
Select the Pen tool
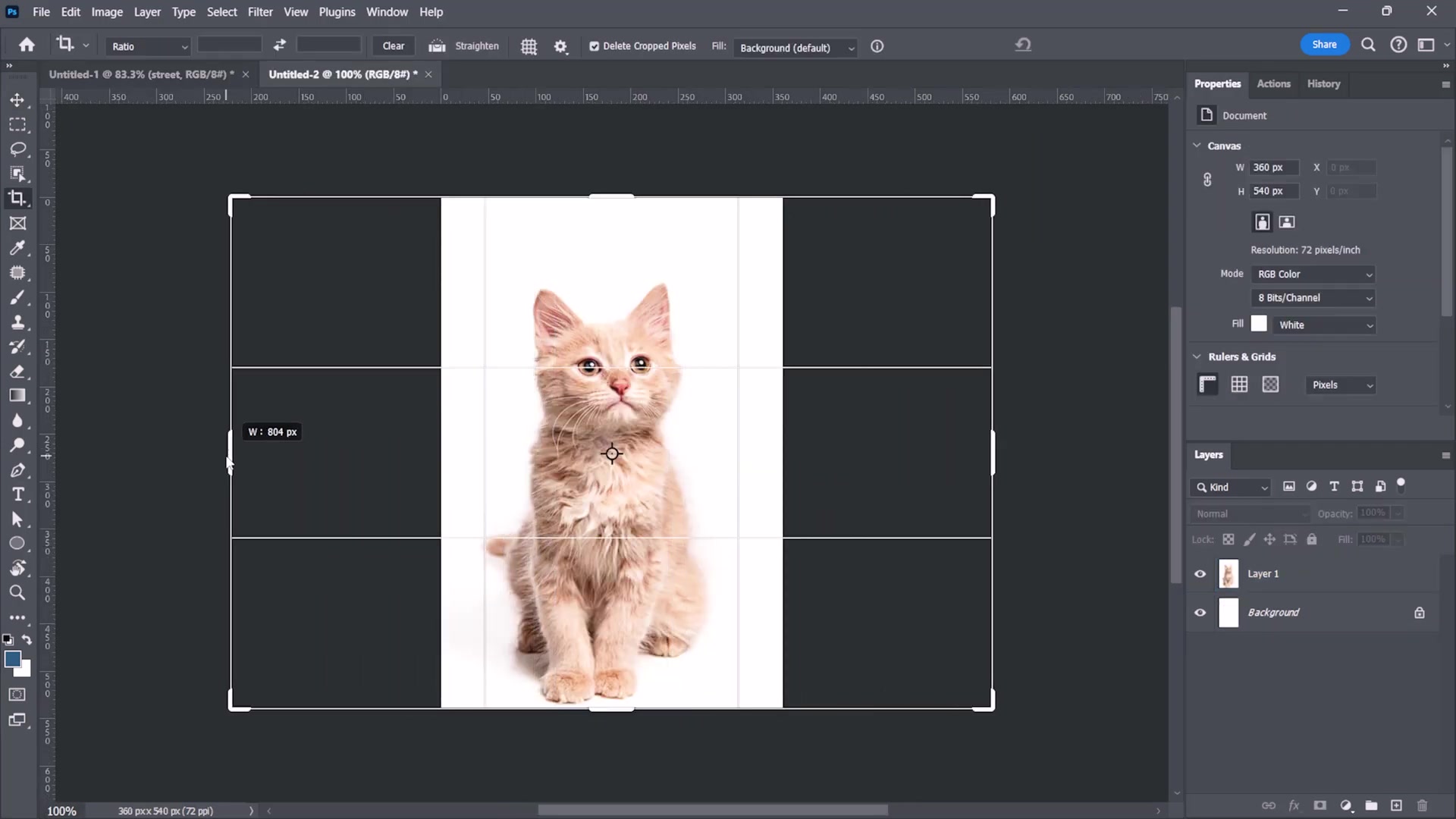17,470
